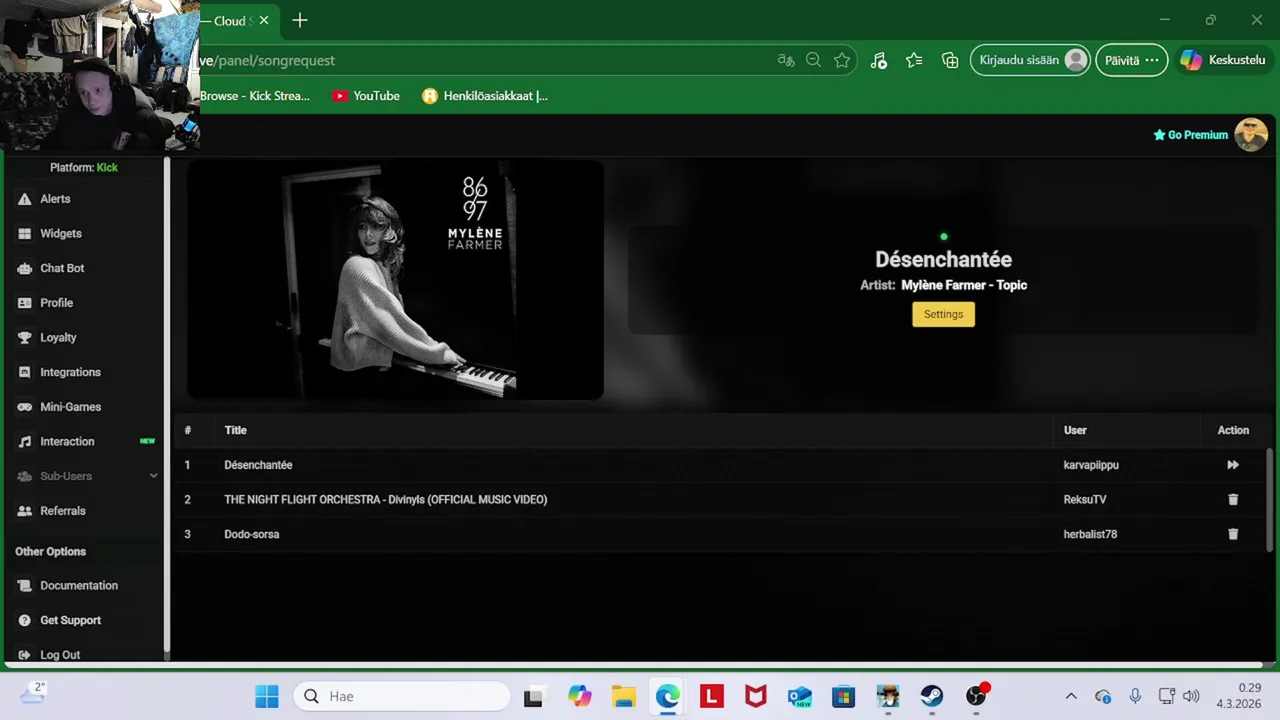1280x720 pixels.
Task: Click the username ReksuTV
Action: coord(1085,499)
